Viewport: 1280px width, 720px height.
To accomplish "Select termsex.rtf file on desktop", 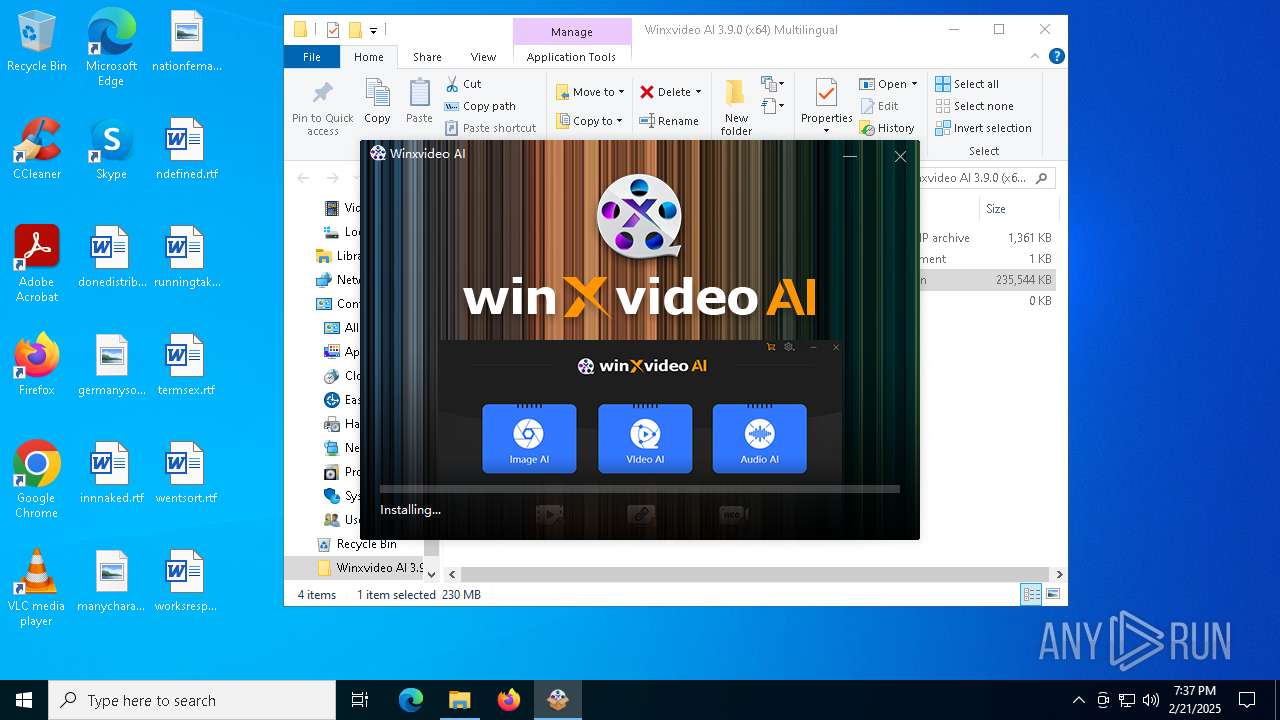I will pyautogui.click(x=186, y=365).
